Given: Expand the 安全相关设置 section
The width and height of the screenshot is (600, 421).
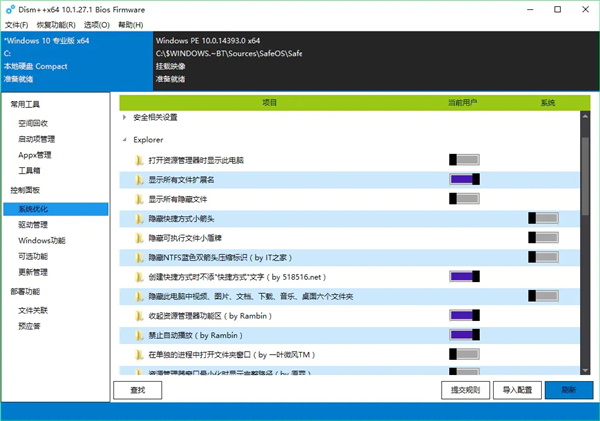Looking at the screenshot, I should [124, 117].
